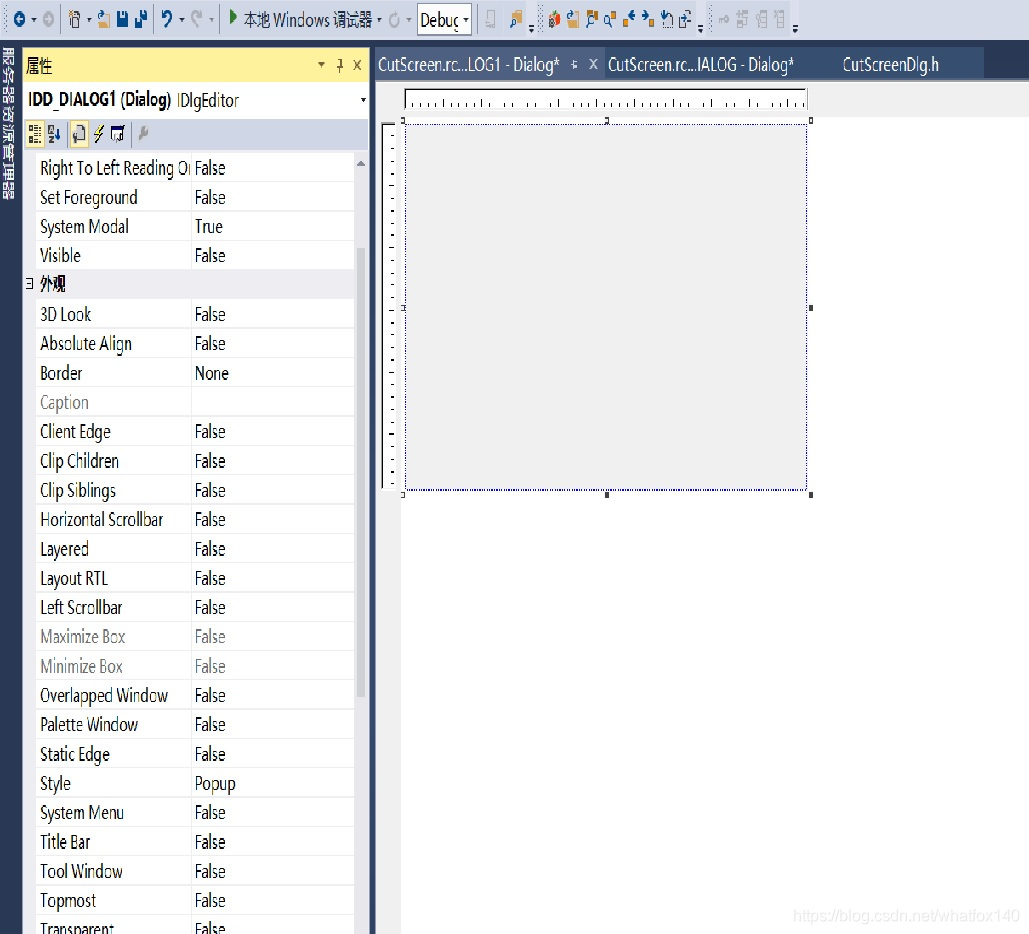Click the Save All double-disk icon
The height and width of the screenshot is (934, 1029).
click(140, 20)
